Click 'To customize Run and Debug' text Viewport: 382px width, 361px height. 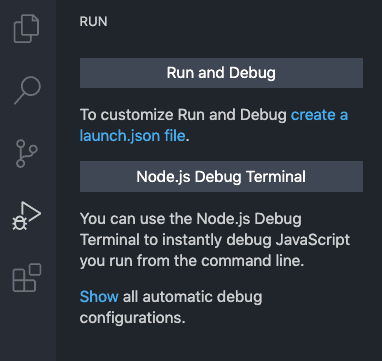(183, 115)
